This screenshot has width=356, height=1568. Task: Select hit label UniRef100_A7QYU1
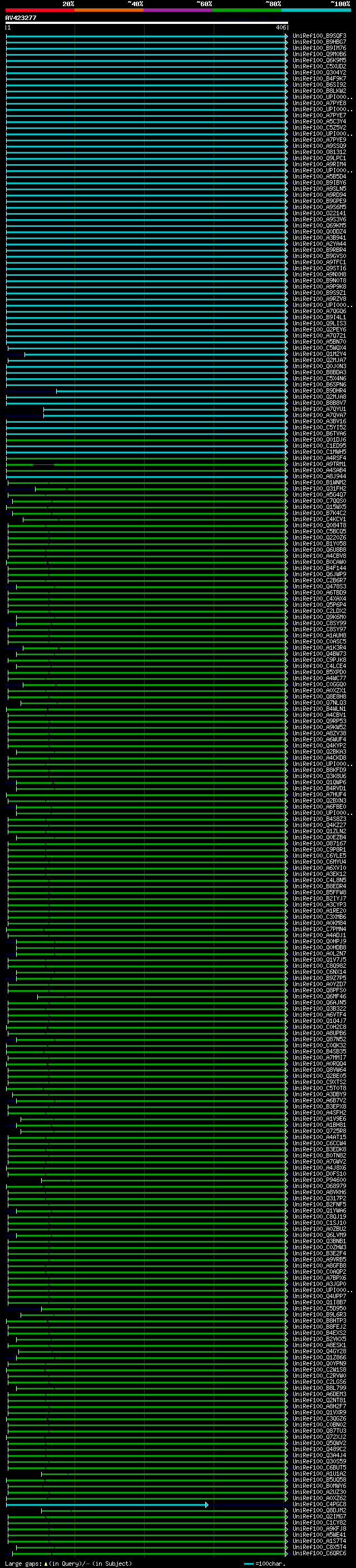(x=319, y=409)
